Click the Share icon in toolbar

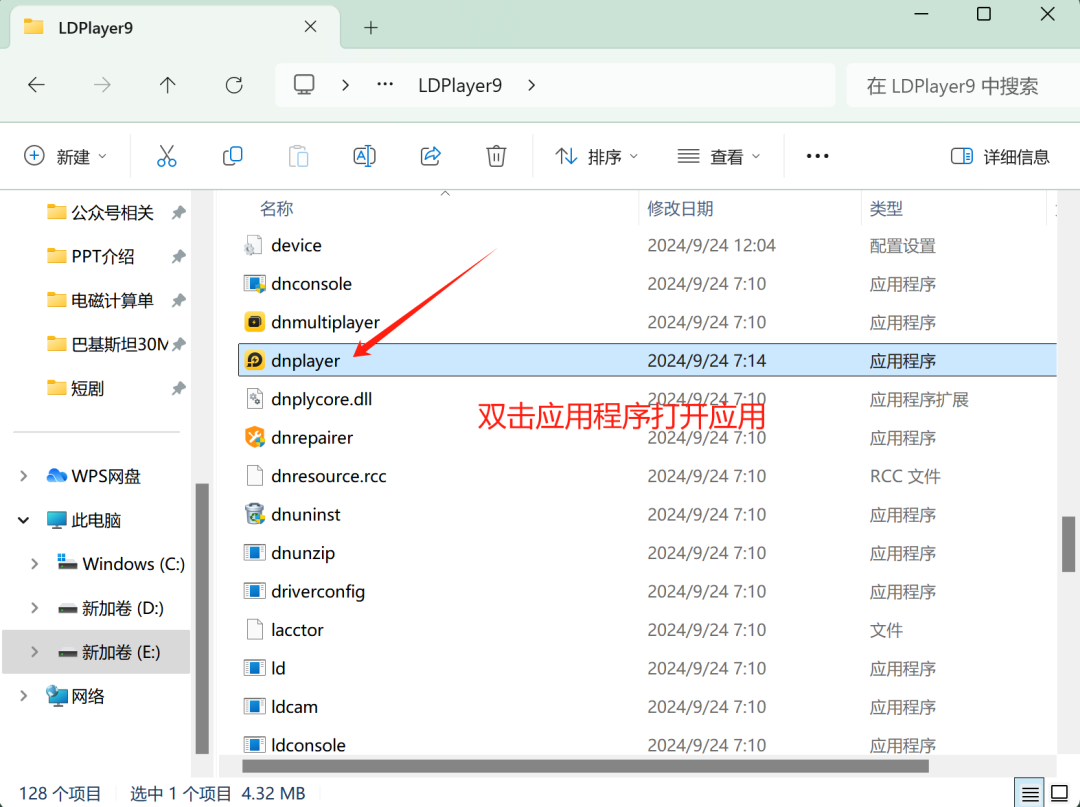coord(430,156)
